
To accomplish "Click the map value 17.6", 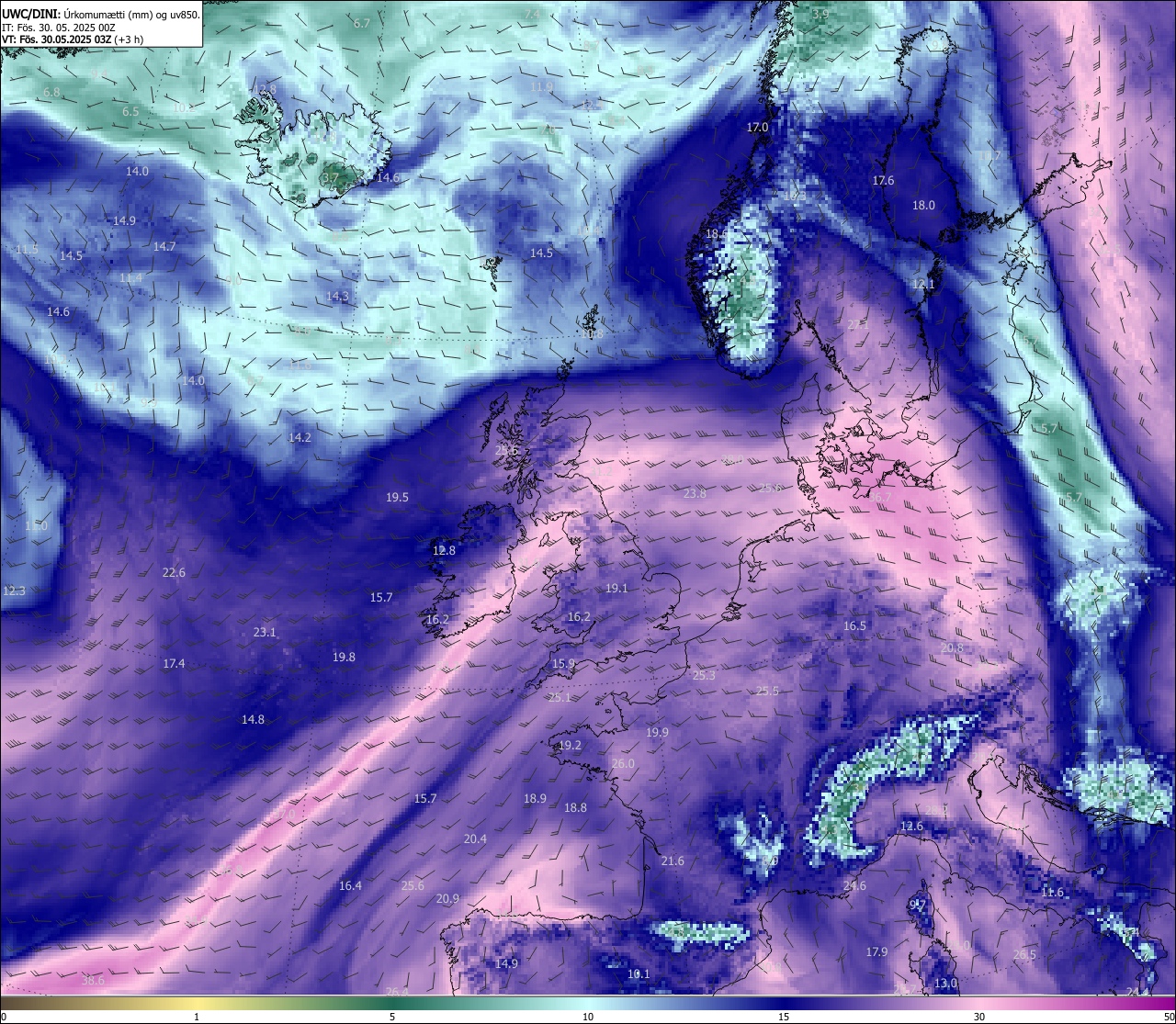I will coord(883,180).
